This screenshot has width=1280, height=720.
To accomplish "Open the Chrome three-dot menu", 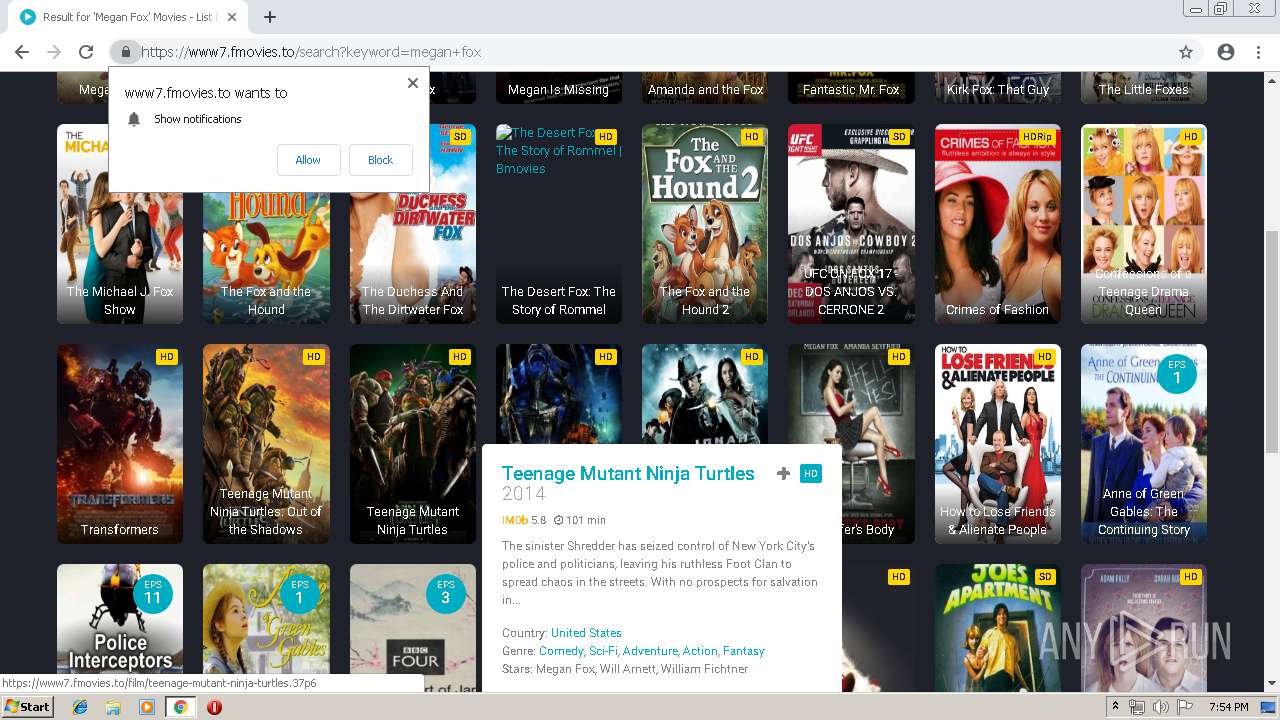I will pos(1258,52).
